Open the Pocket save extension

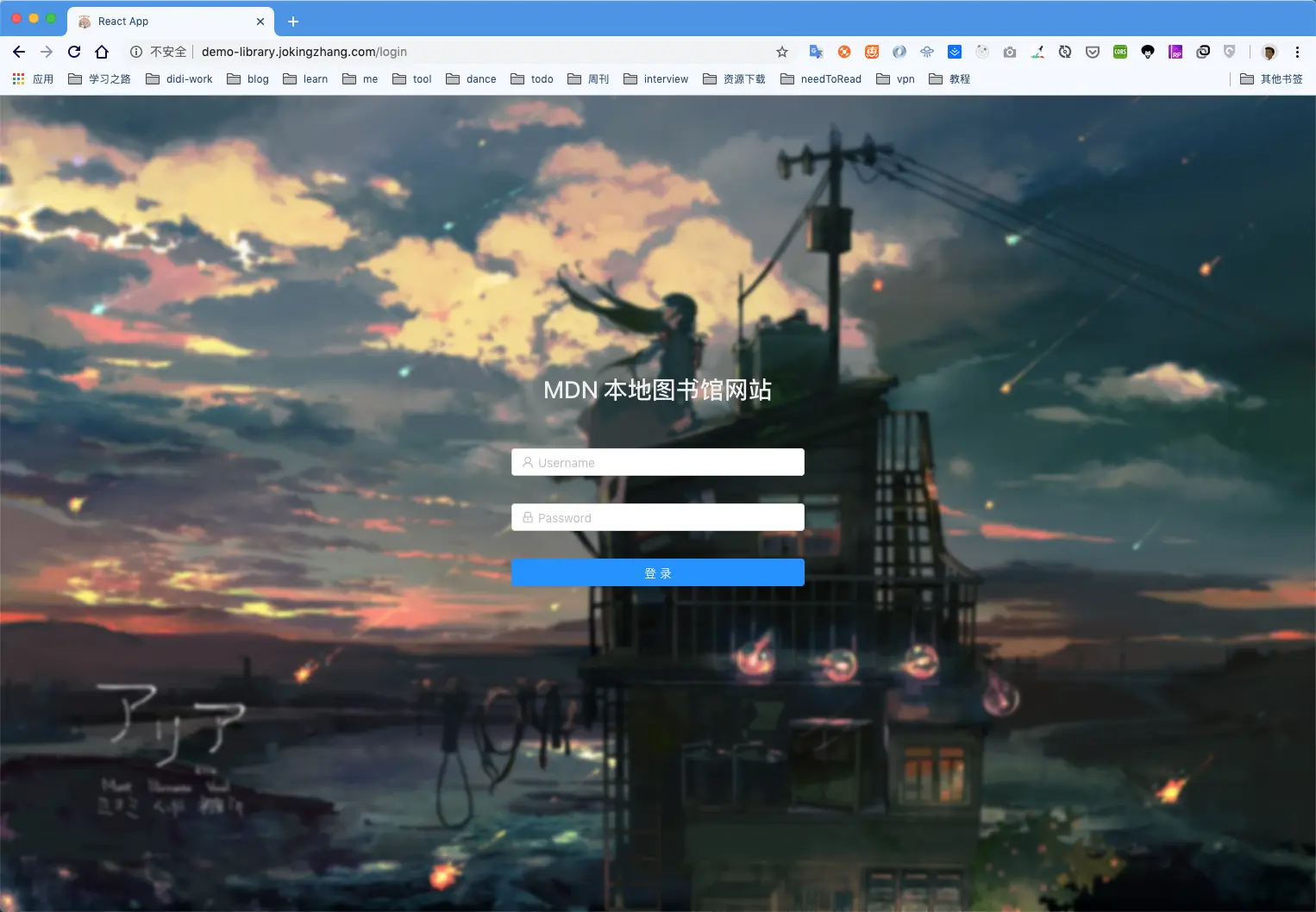point(1093,52)
